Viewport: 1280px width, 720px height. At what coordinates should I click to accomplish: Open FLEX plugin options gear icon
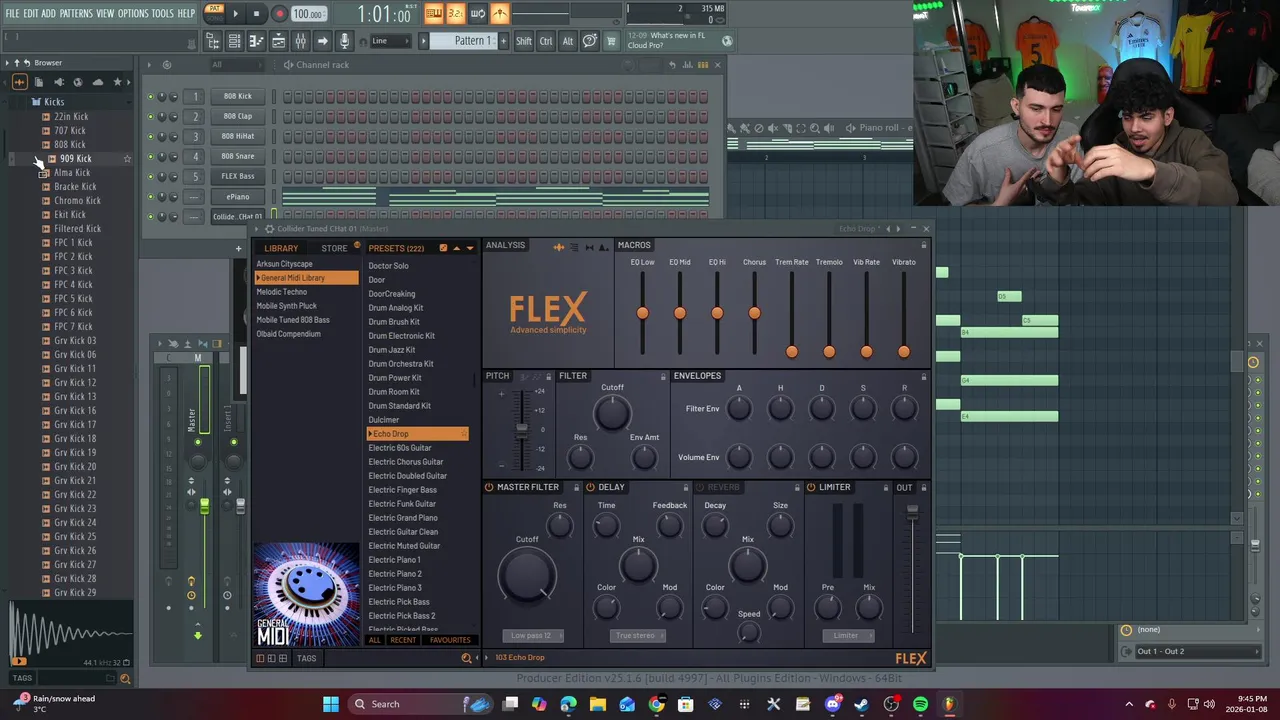269,229
